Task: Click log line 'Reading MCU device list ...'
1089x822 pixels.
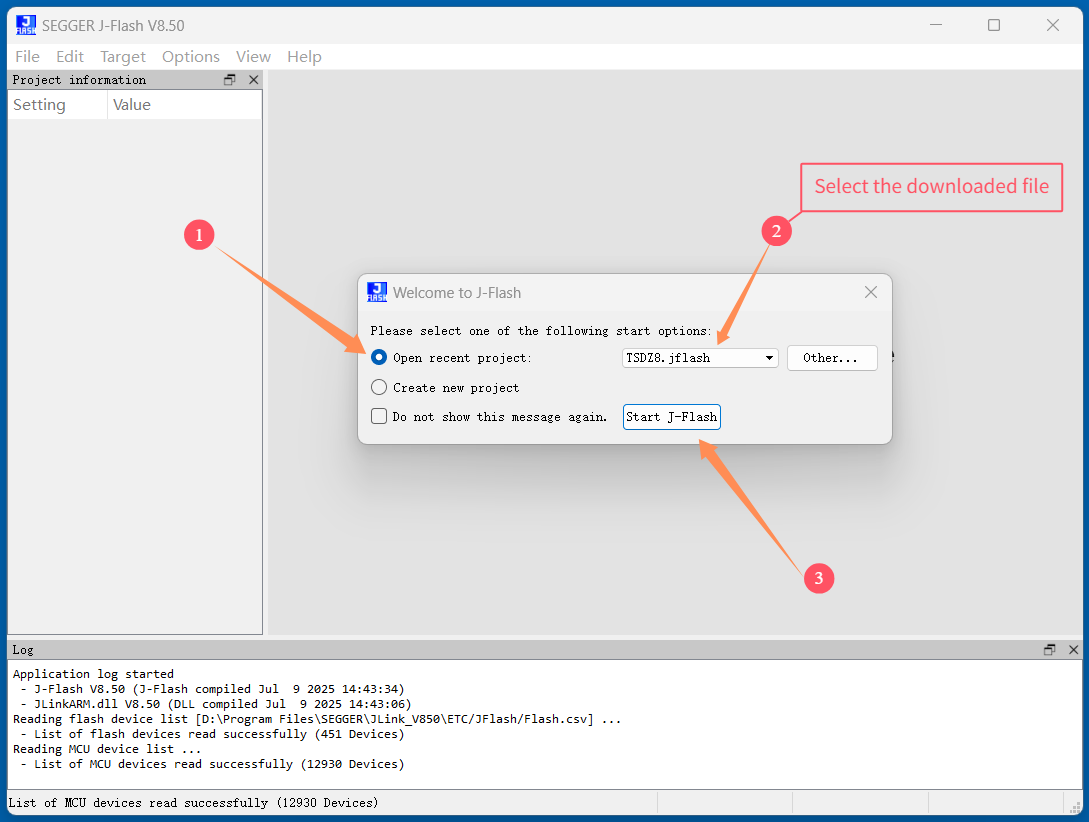Action: coord(107,749)
